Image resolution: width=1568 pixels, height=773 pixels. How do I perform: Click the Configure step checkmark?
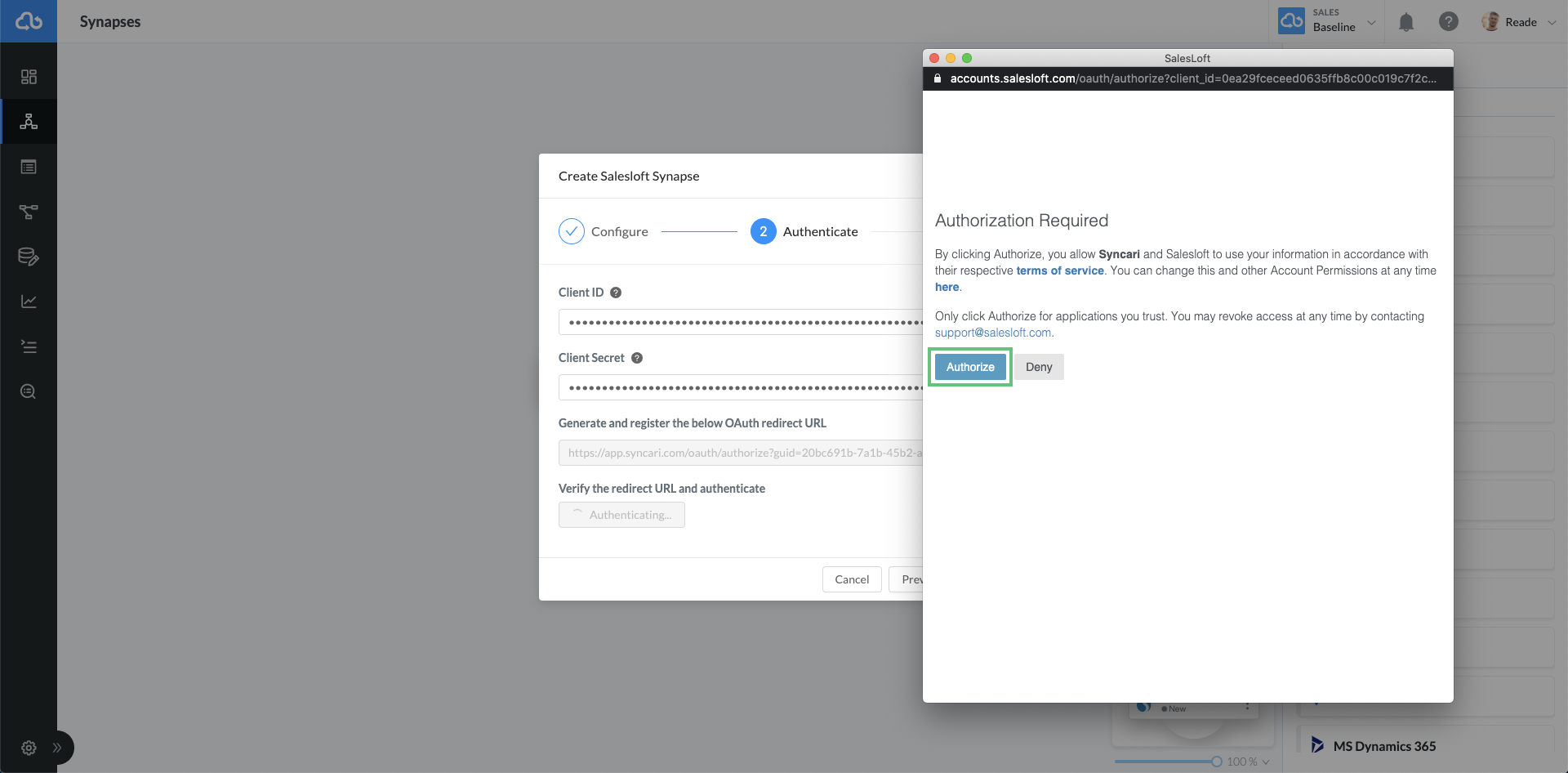(x=572, y=232)
